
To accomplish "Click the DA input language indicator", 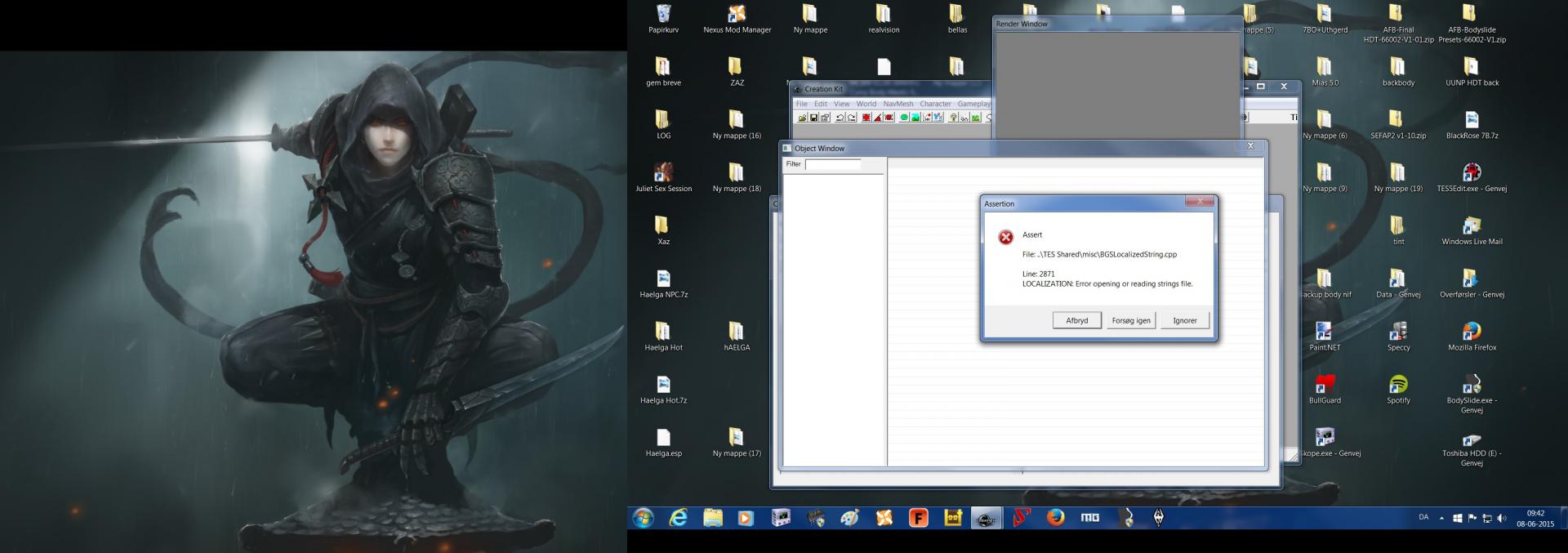I will coord(1423,517).
